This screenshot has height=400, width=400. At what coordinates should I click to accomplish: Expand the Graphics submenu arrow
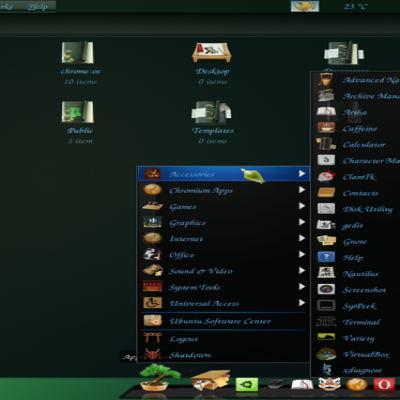(302, 222)
